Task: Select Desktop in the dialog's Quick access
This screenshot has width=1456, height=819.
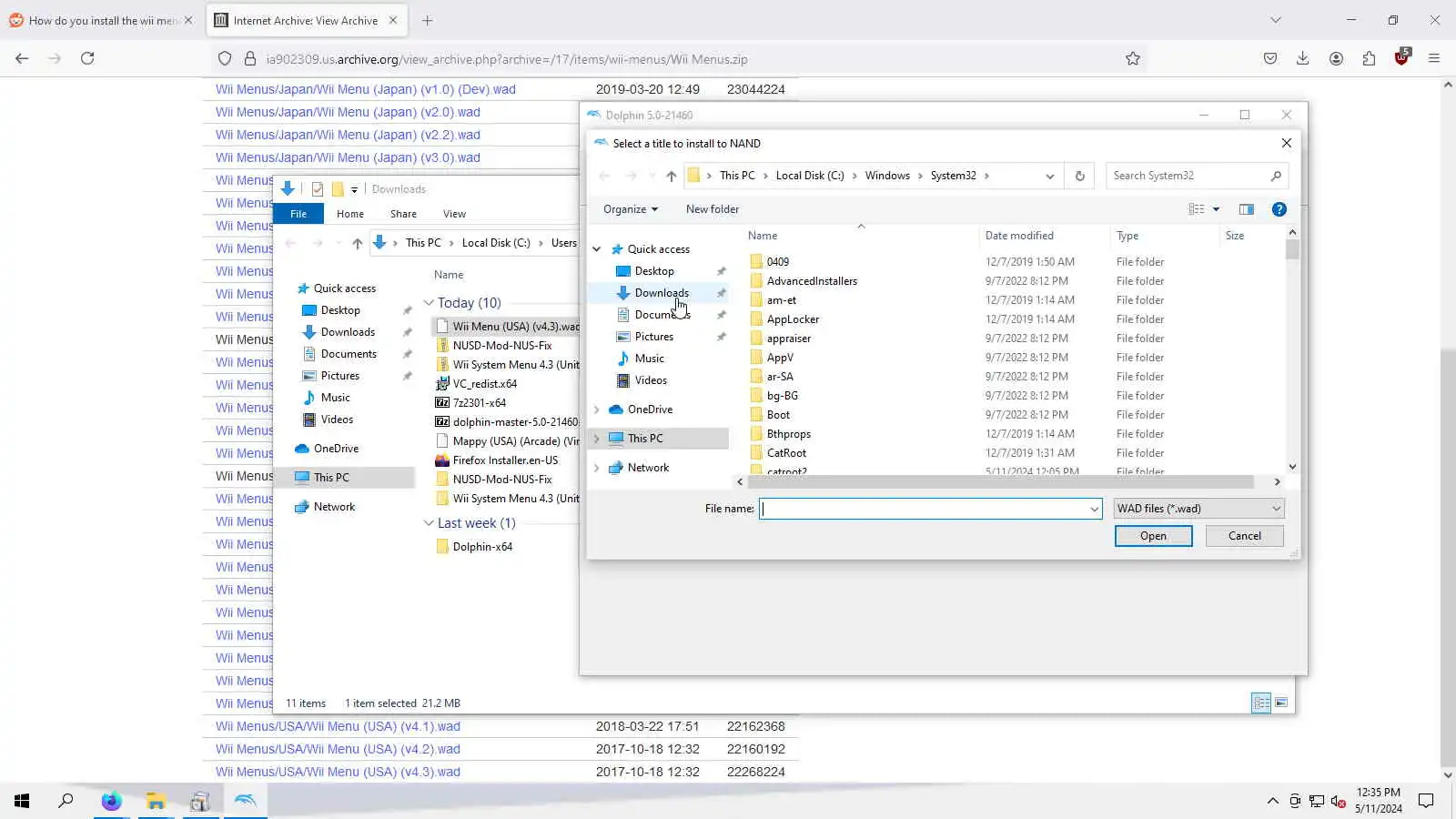Action: click(654, 271)
